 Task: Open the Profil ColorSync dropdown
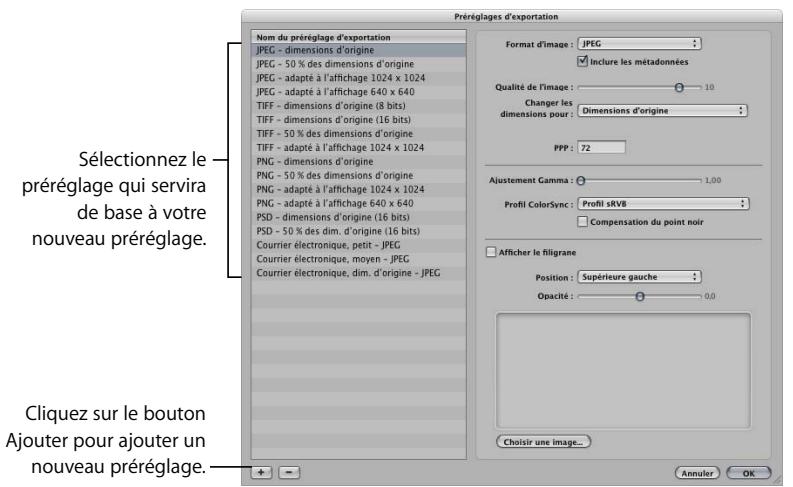point(664,204)
